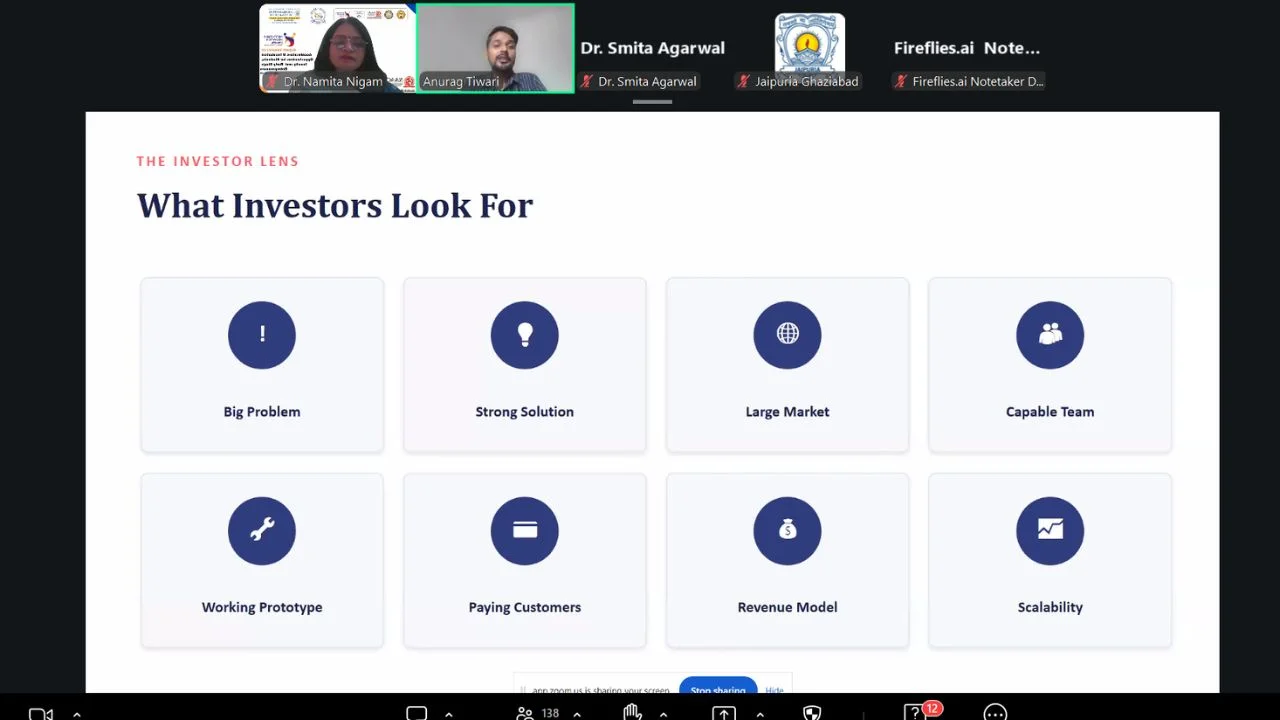Click the Hide link in sharing bar

[775, 690]
